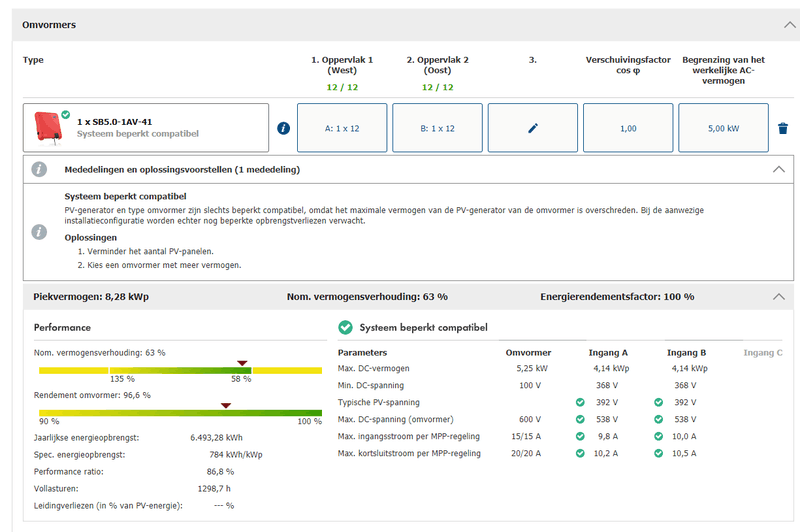
Task: Click the cos φ value field 1,00
Action: [628, 129]
